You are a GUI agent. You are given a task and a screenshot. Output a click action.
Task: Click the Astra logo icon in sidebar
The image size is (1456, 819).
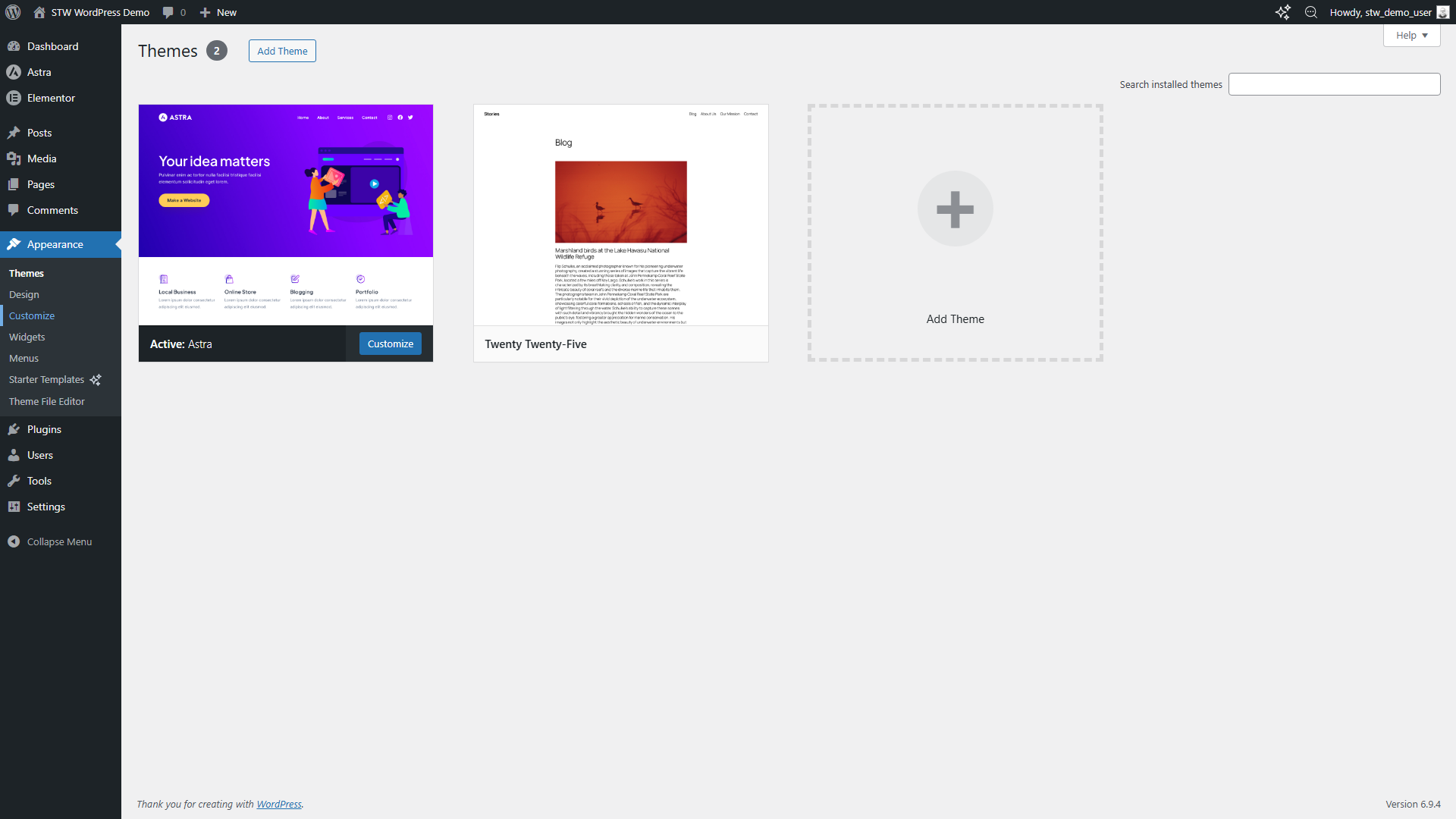click(14, 72)
